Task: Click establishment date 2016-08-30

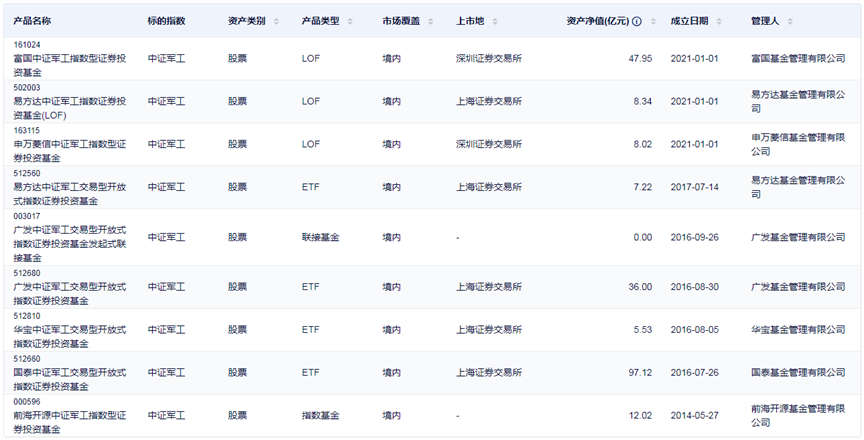Action: pyautogui.click(x=694, y=287)
